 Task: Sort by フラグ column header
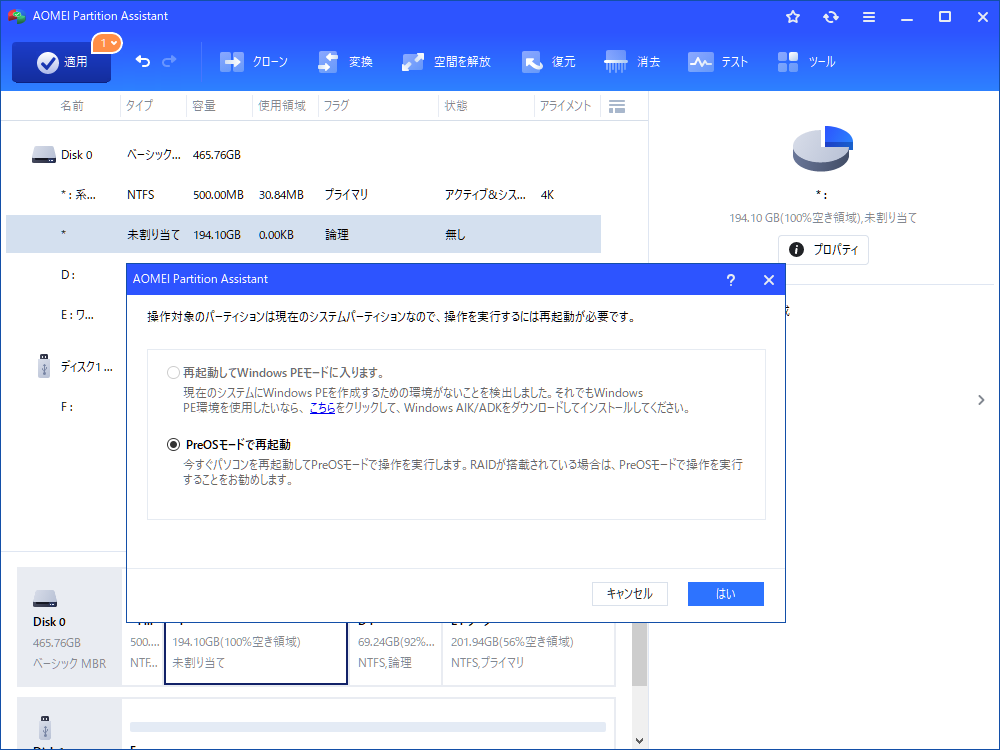coord(336,106)
